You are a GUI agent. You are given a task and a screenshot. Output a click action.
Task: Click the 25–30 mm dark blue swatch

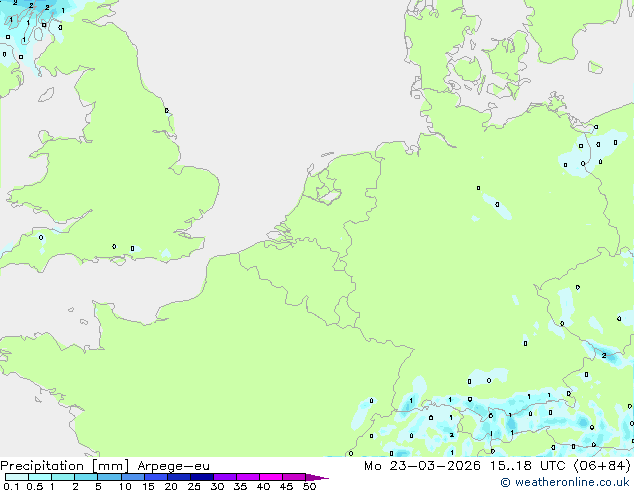(x=202, y=477)
